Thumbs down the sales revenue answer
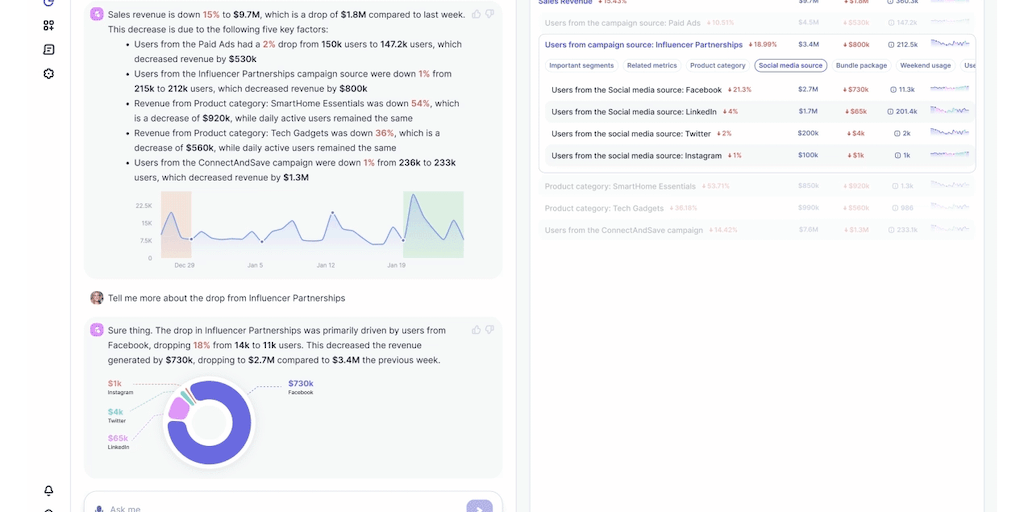Image resolution: width=1024 pixels, height=512 pixels. 489,14
